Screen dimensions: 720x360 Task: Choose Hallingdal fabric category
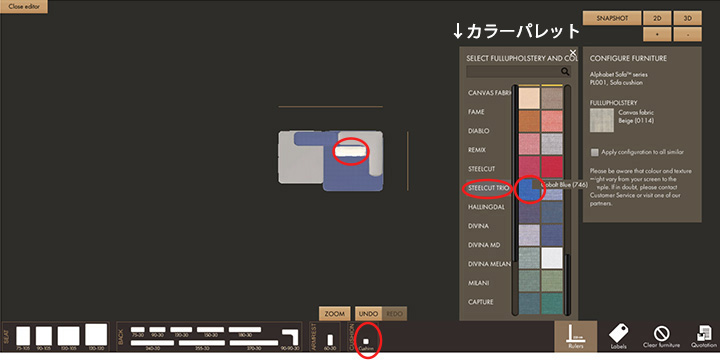tap(486, 207)
